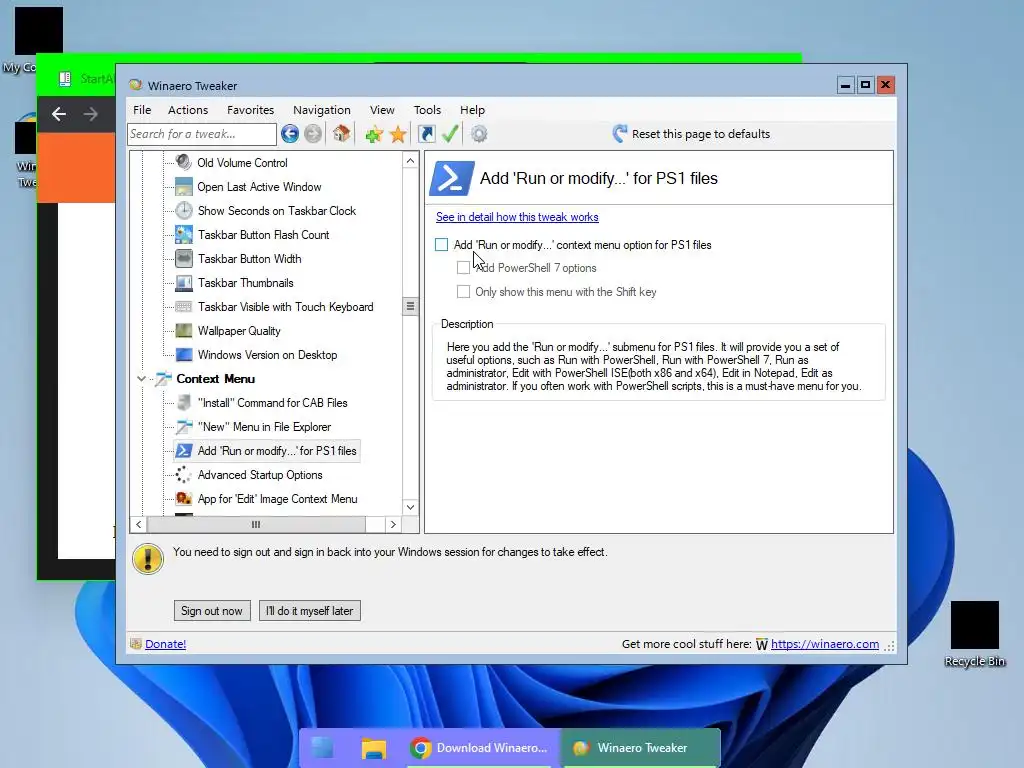Click the Taskbar Button Width icon

[x=184, y=259]
